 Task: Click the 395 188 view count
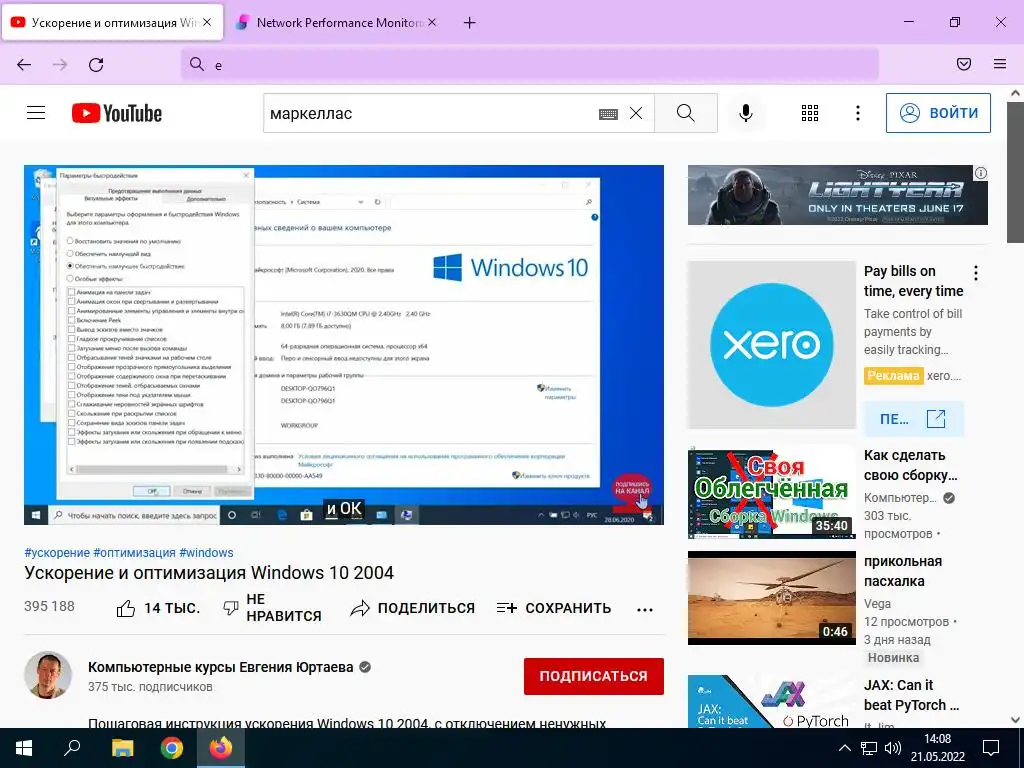50,606
